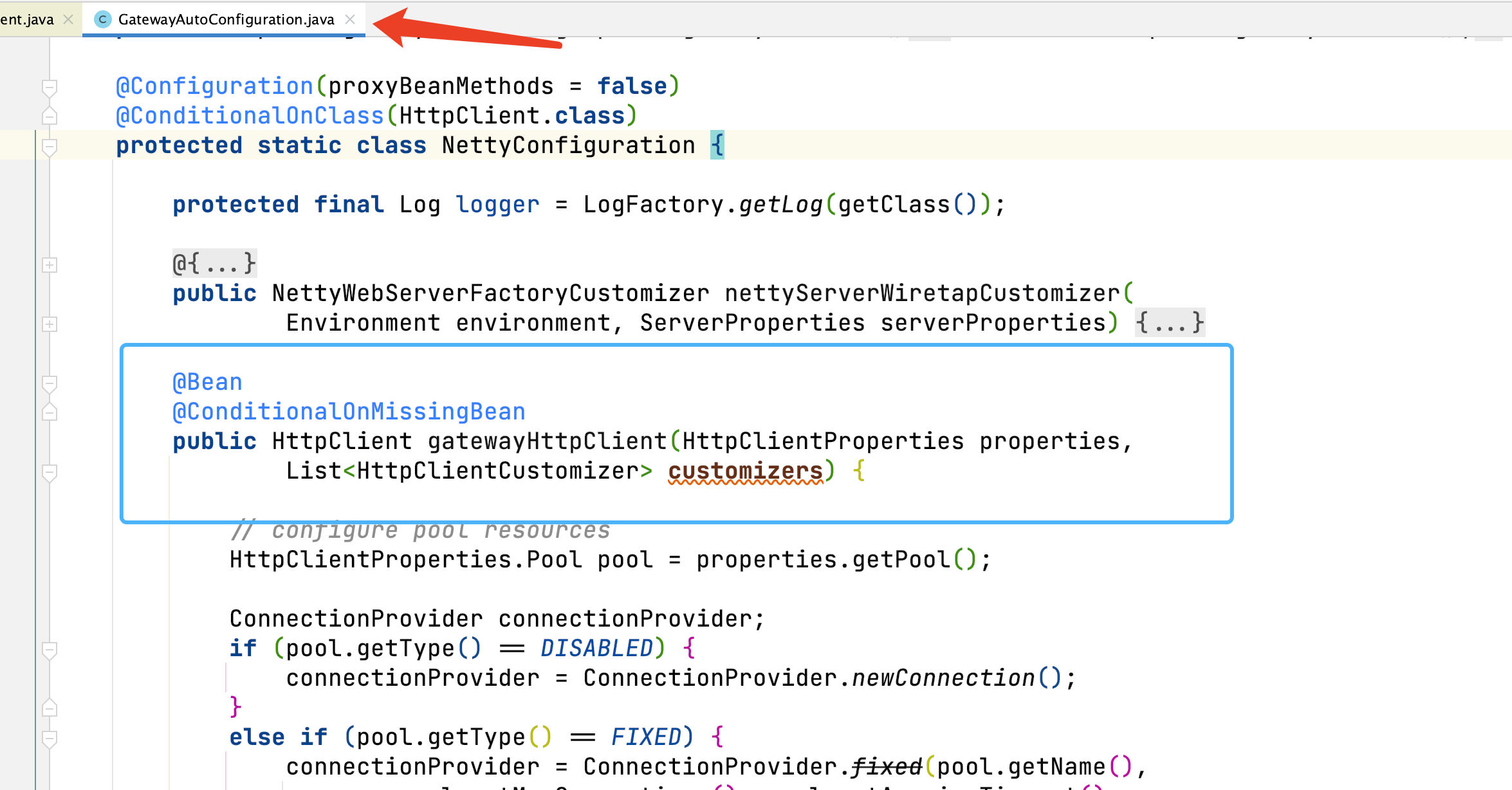Collapse the else if FIXED fold marker
Image resolution: width=1512 pixels, height=790 pixels.
[x=50, y=738]
